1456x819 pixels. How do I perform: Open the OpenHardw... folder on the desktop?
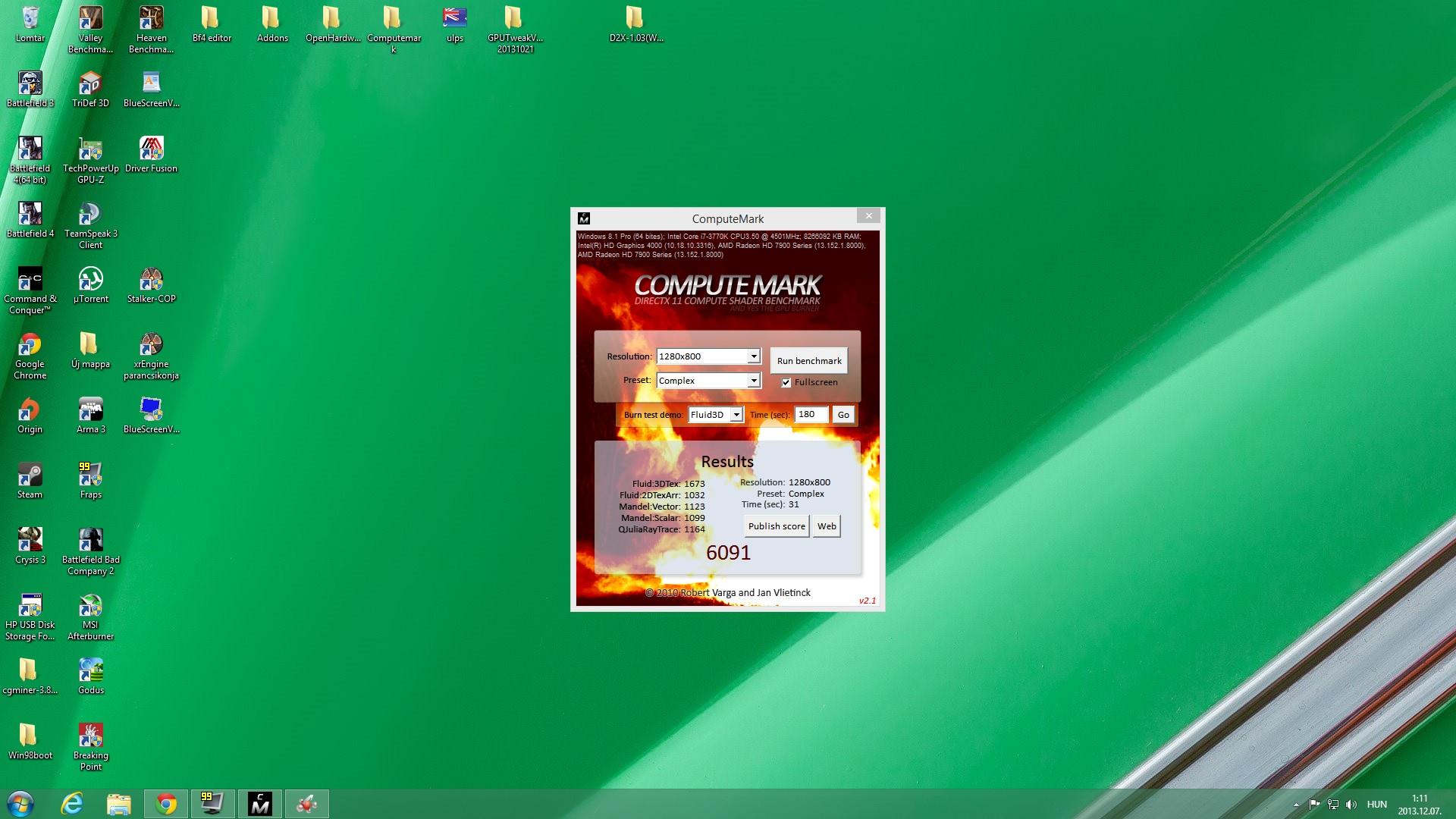click(x=333, y=24)
